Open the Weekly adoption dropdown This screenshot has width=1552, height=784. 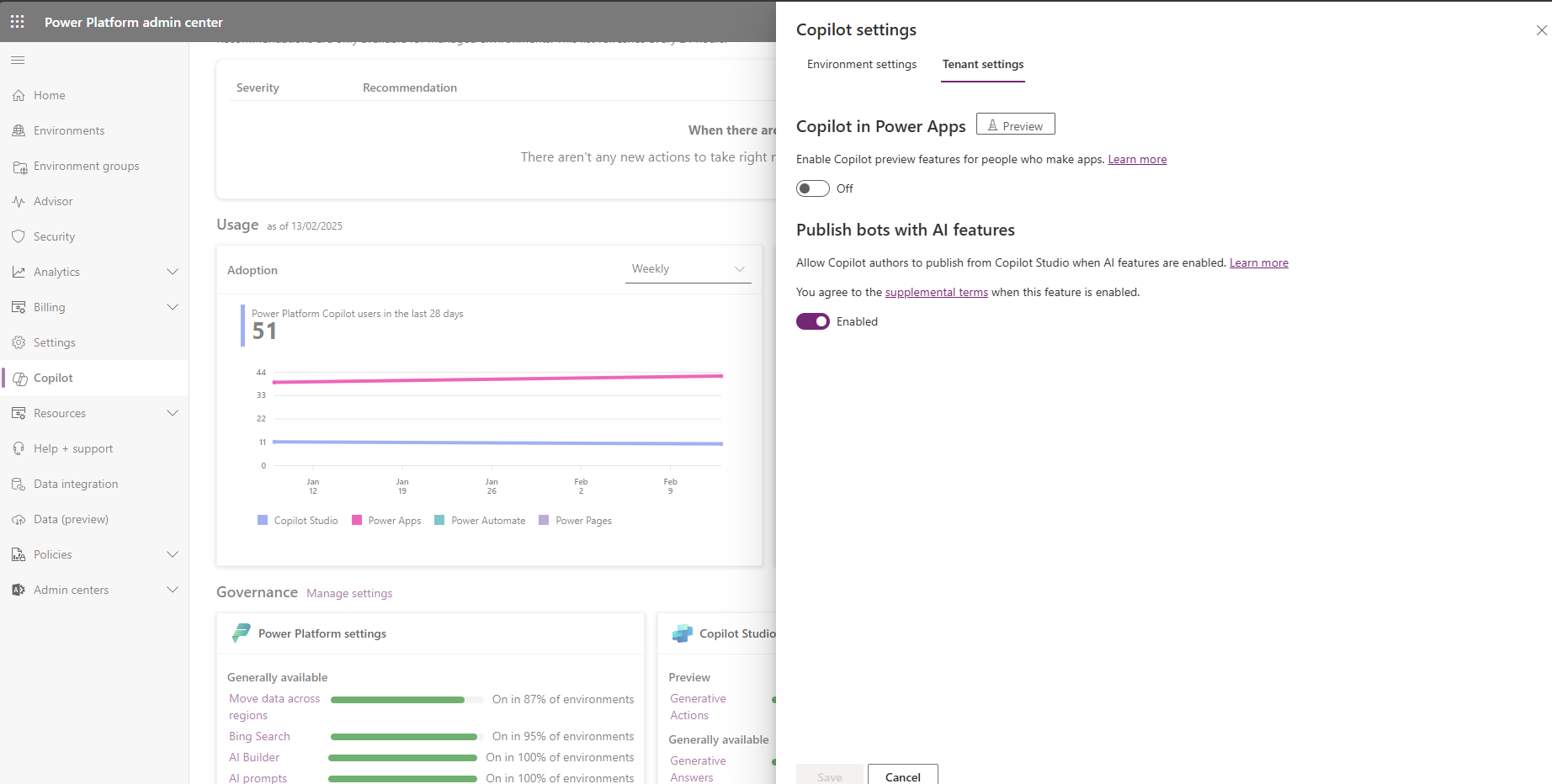[688, 269]
